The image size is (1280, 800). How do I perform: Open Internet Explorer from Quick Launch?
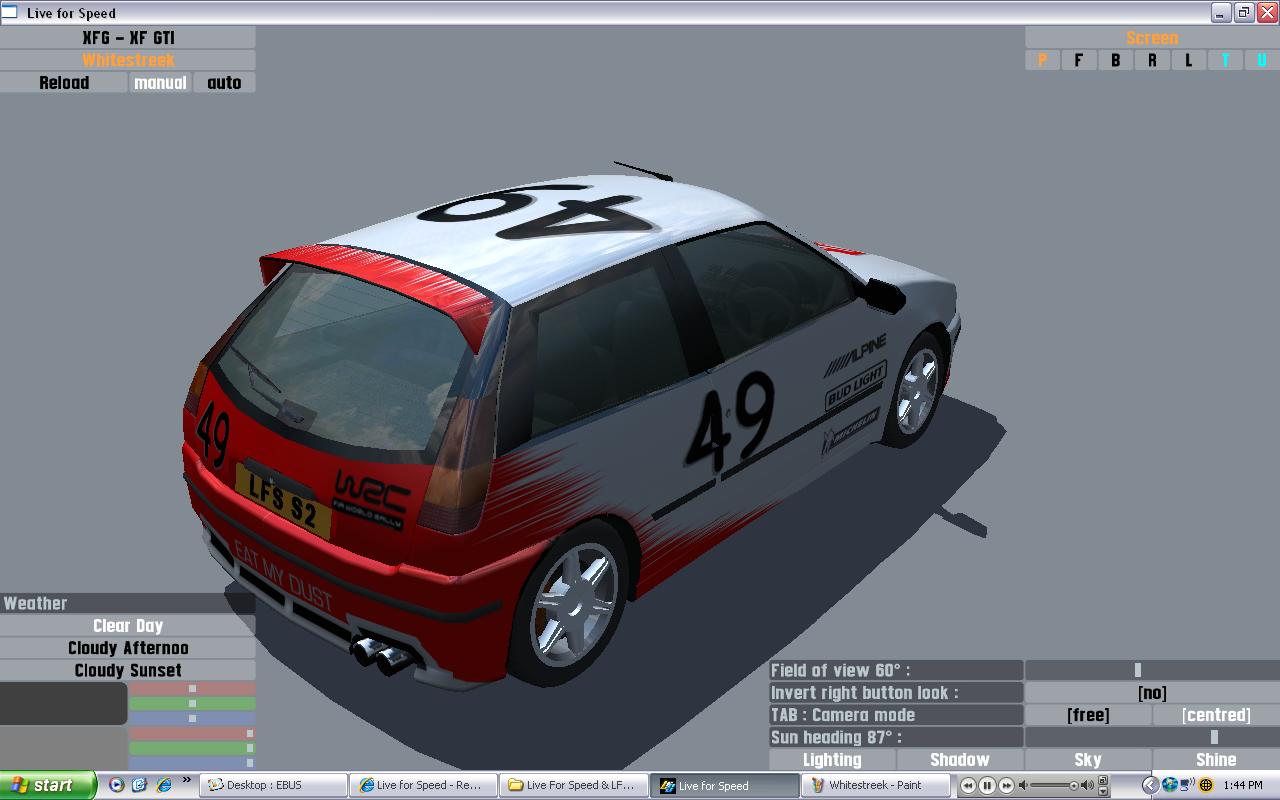163,785
